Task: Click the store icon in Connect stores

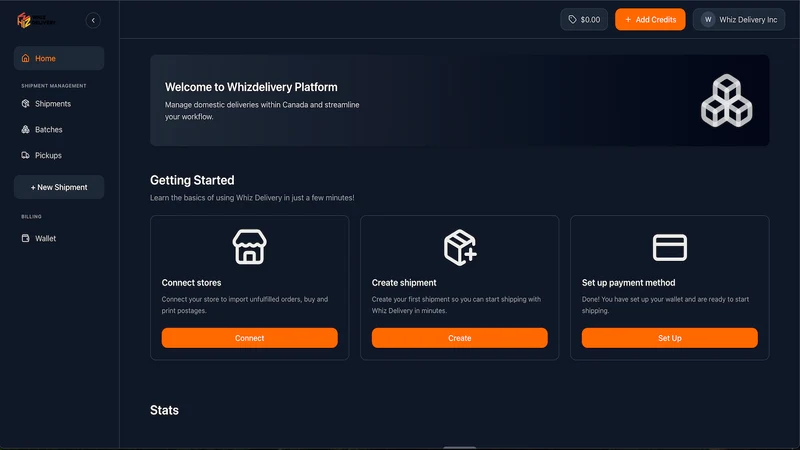Action: pos(249,247)
